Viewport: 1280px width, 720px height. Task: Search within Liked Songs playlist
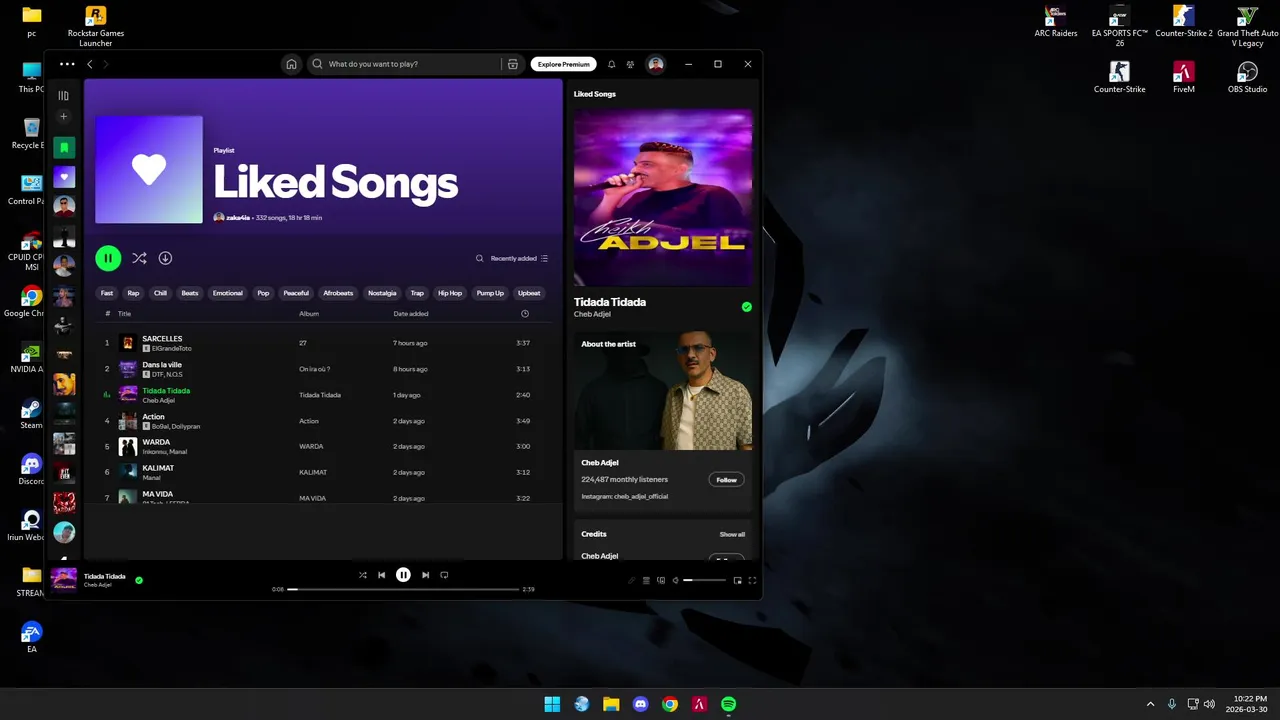click(479, 258)
